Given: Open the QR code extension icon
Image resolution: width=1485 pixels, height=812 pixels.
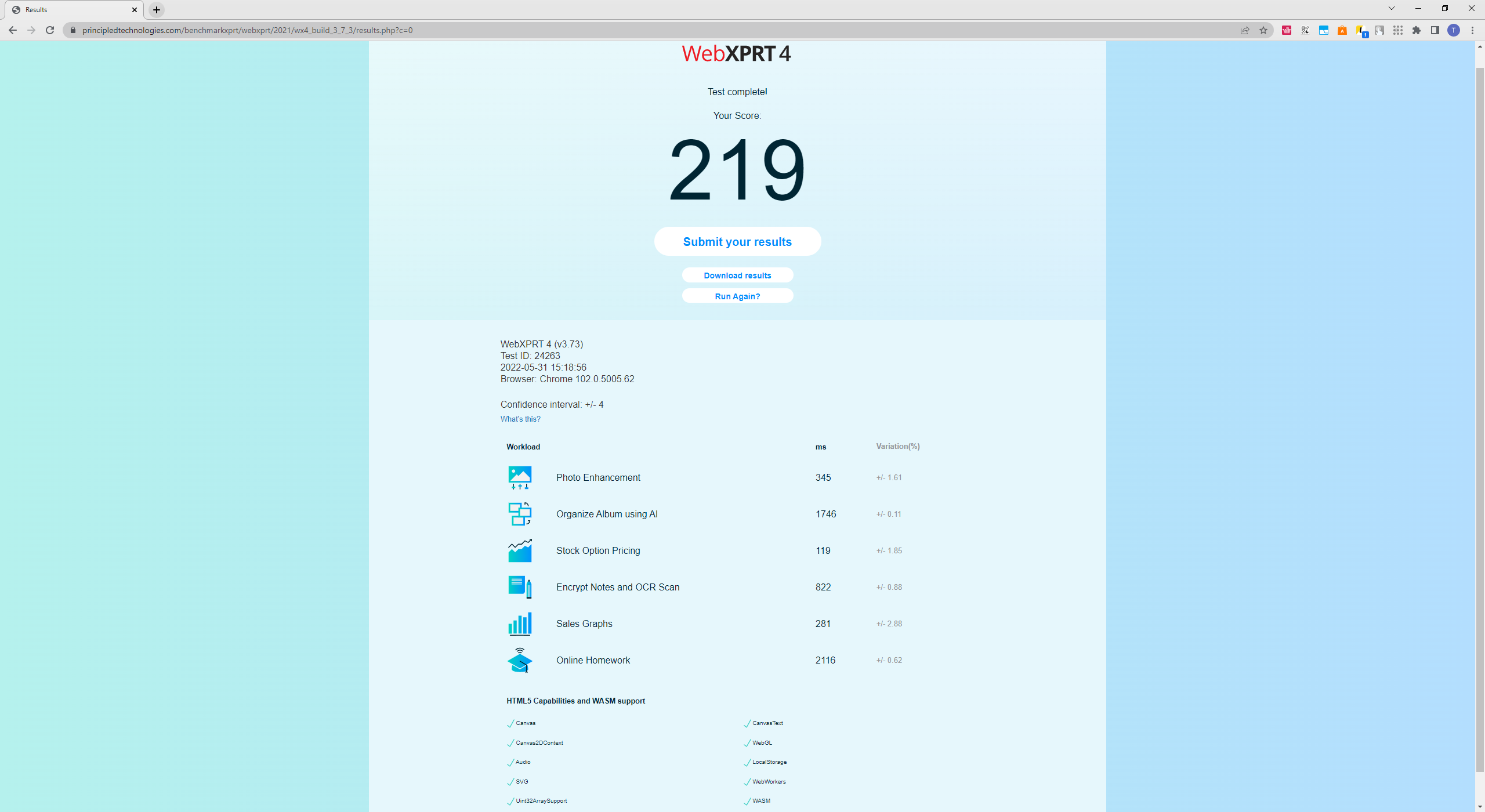Looking at the screenshot, I should click(1305, 30).
